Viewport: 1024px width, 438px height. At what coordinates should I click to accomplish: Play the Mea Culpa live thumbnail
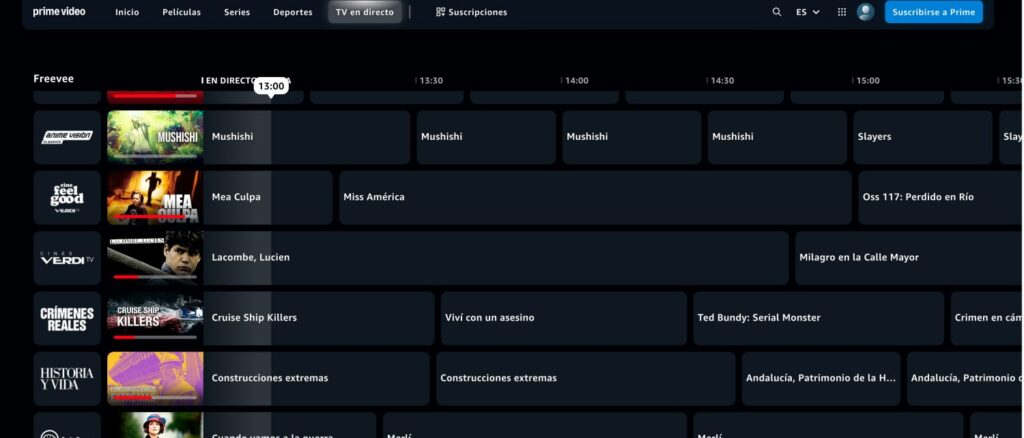coord(155,198)
